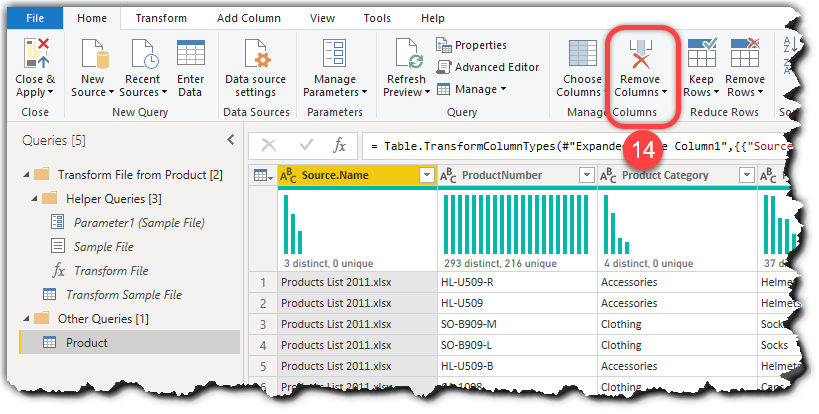Click the Choose Columns icon

(582, 53)
